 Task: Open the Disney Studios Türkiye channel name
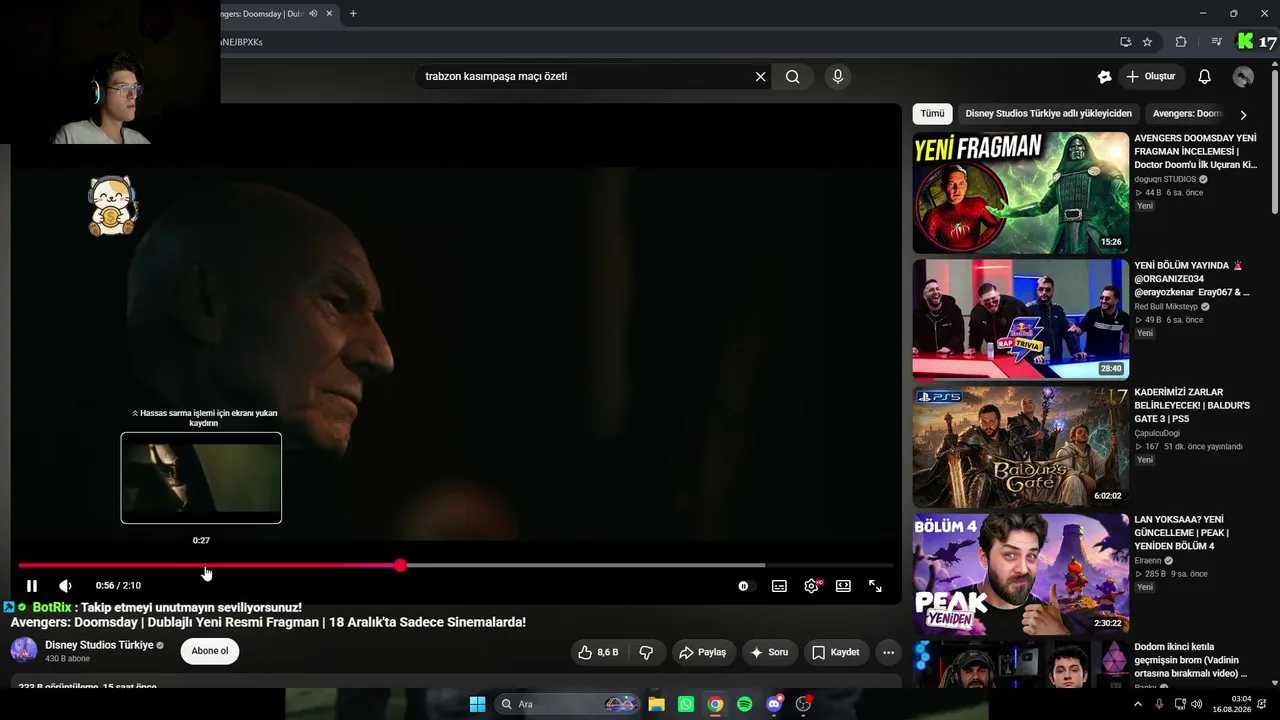click(99, 645)
